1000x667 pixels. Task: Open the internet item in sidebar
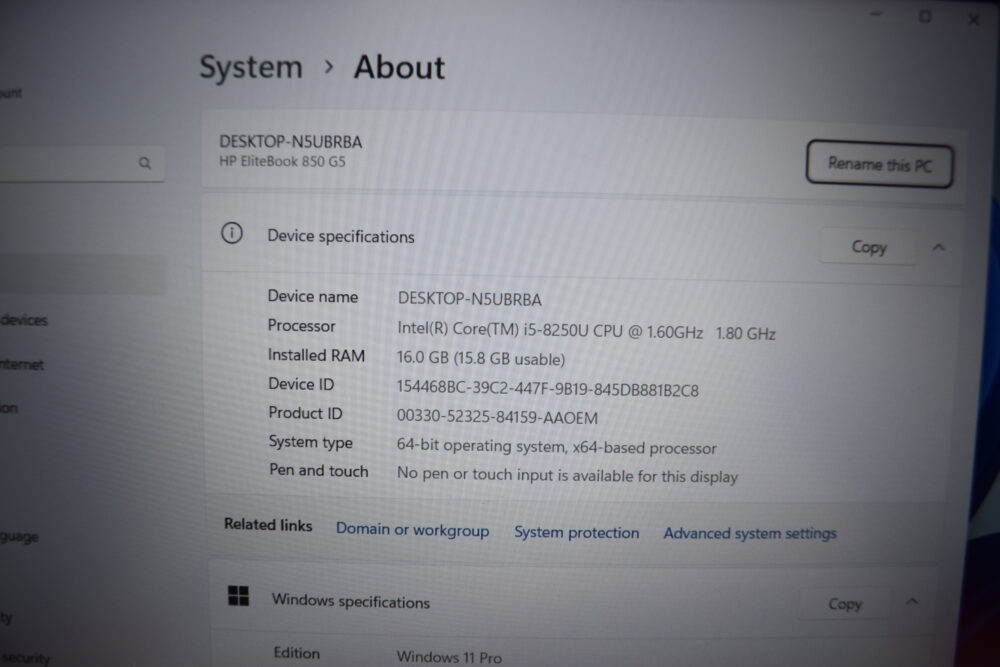(x=22, y=365)
